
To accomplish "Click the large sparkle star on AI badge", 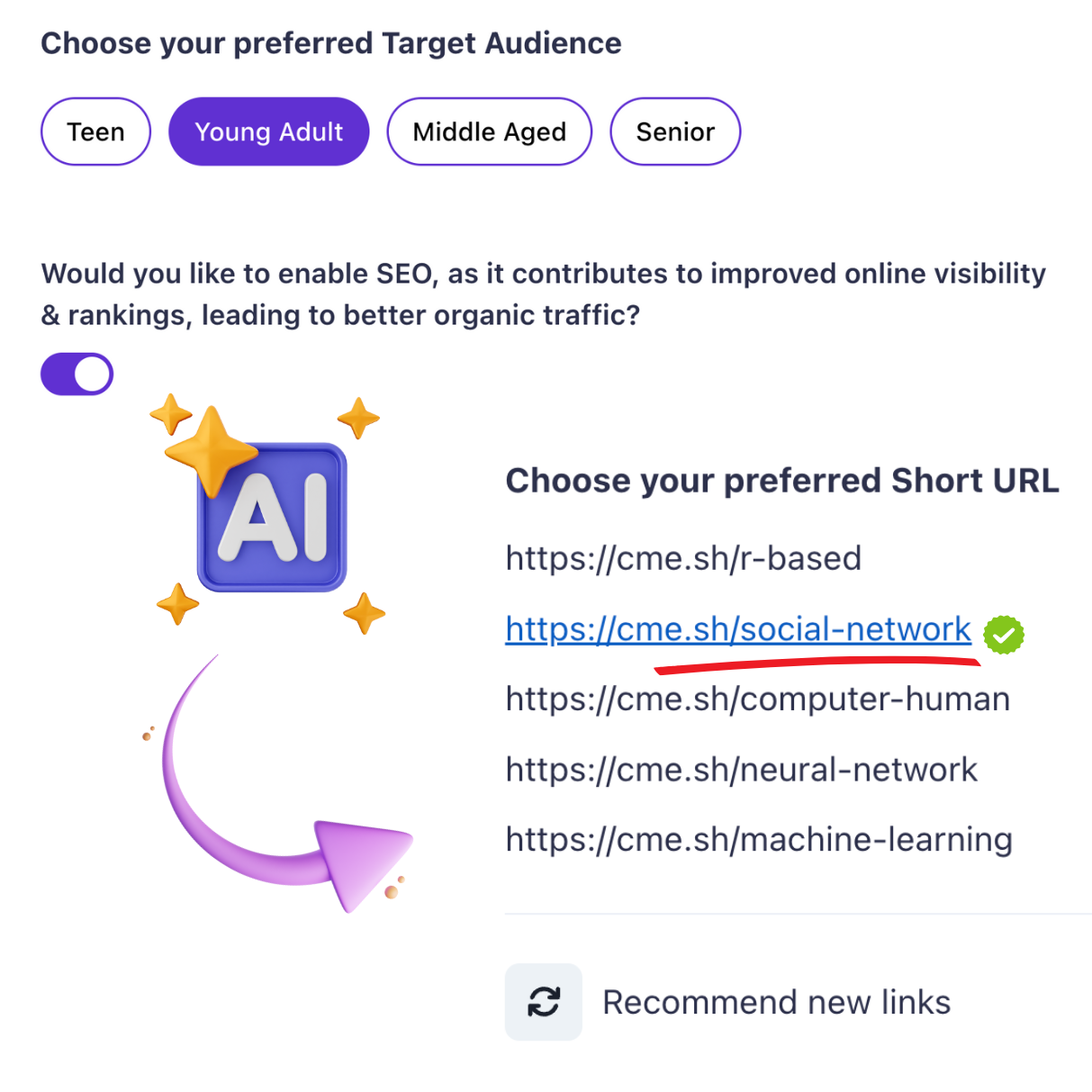I will 210,450.
